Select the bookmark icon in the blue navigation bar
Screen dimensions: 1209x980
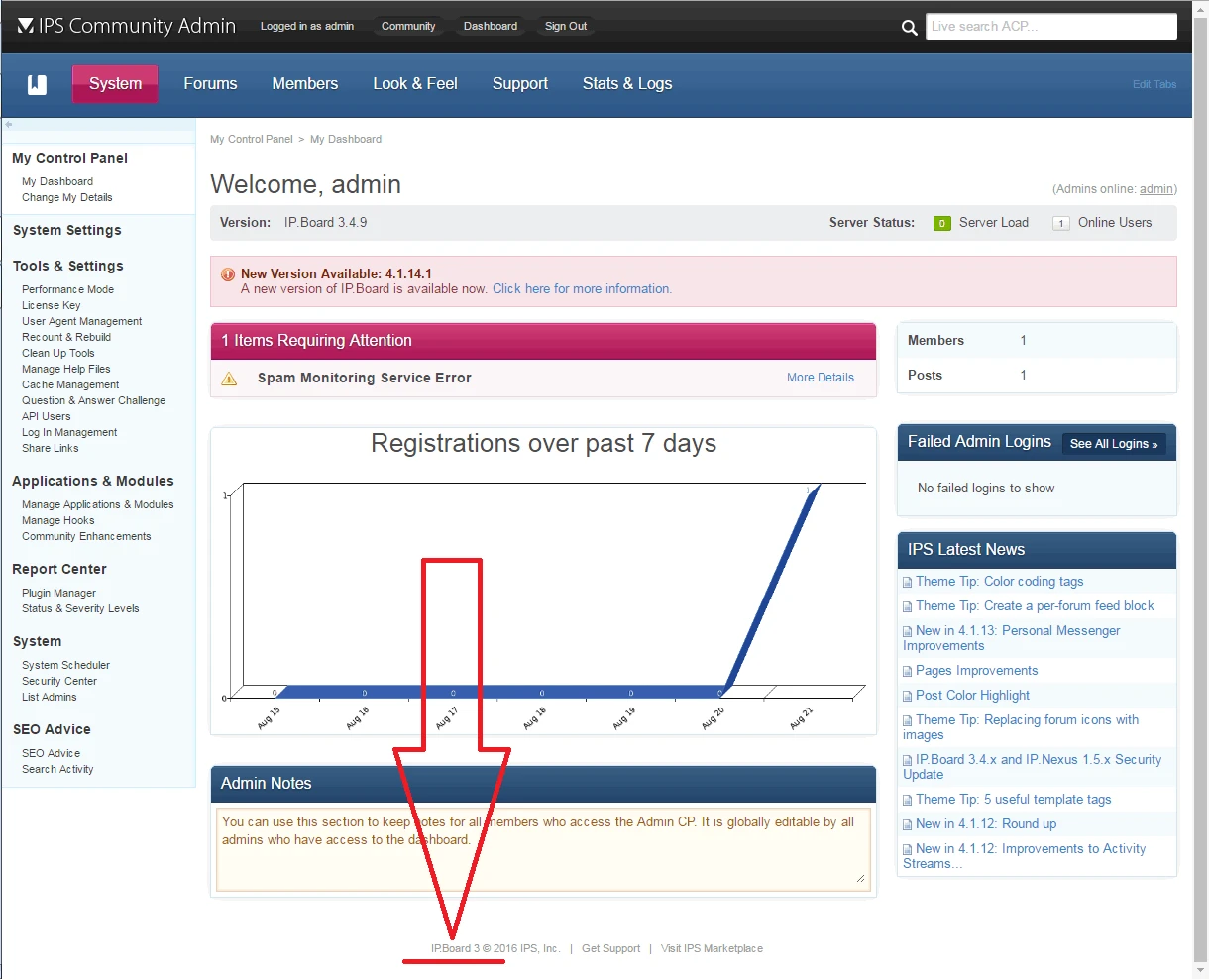pyautogui.click(x=37, y=85)
